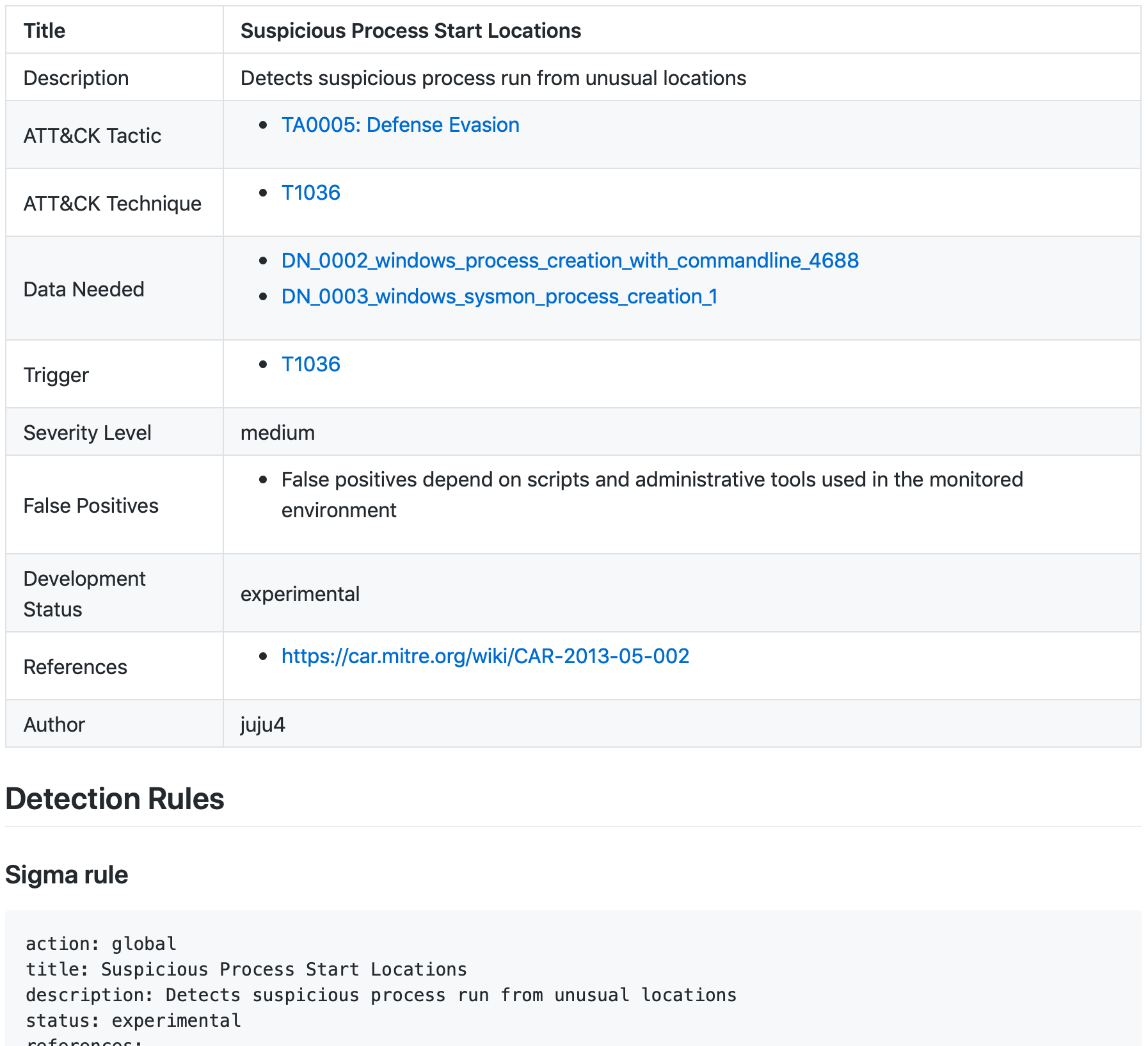Open the car.mitre.org CAR-2013-05-002 reference link
The image size is (1148, 1046).
(485, 656)
